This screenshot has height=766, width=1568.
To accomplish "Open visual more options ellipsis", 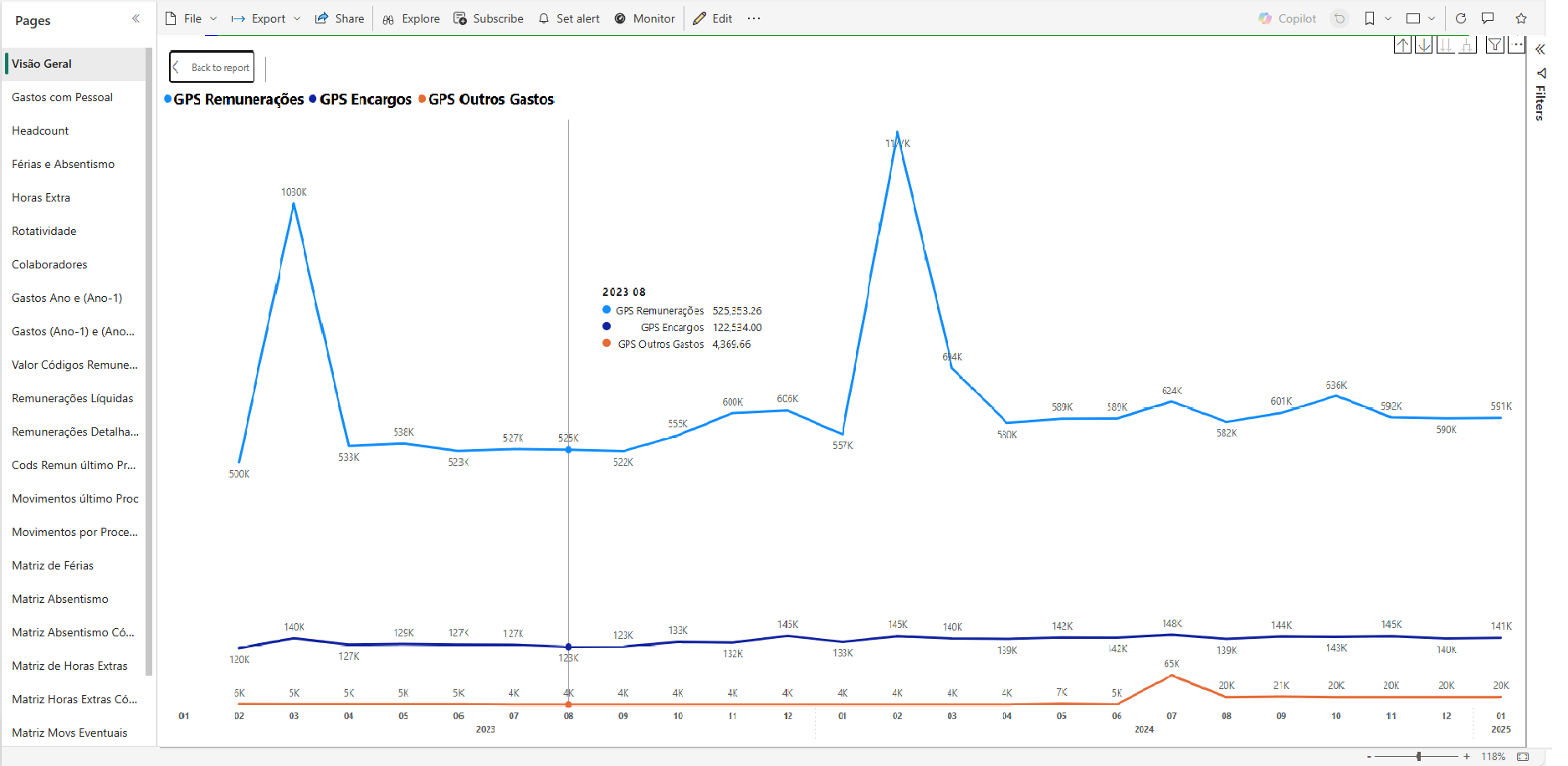I will click(1517, 44).
